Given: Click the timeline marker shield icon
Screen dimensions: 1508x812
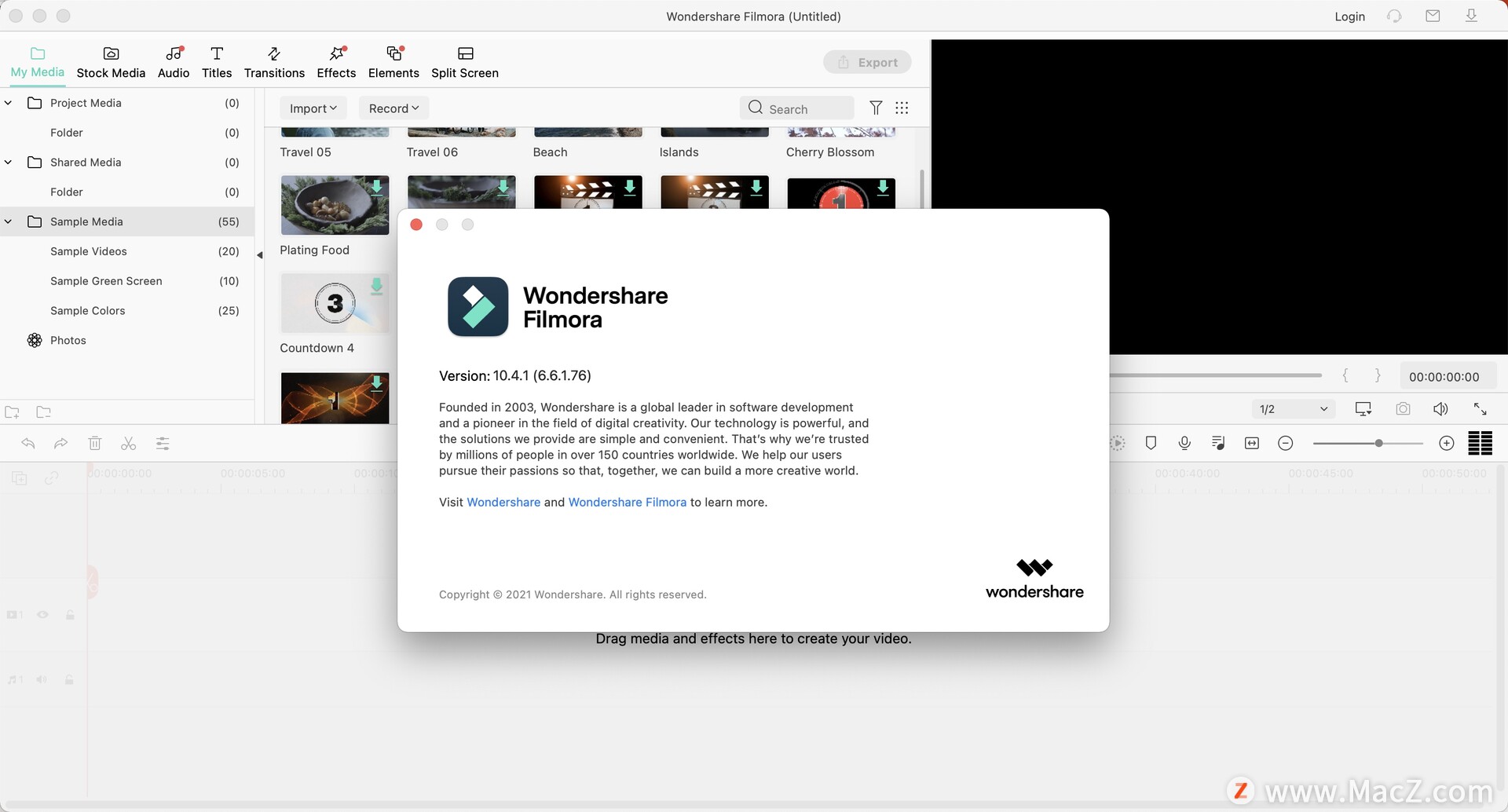Looking at the screenshot, I should click(1151, 443).
